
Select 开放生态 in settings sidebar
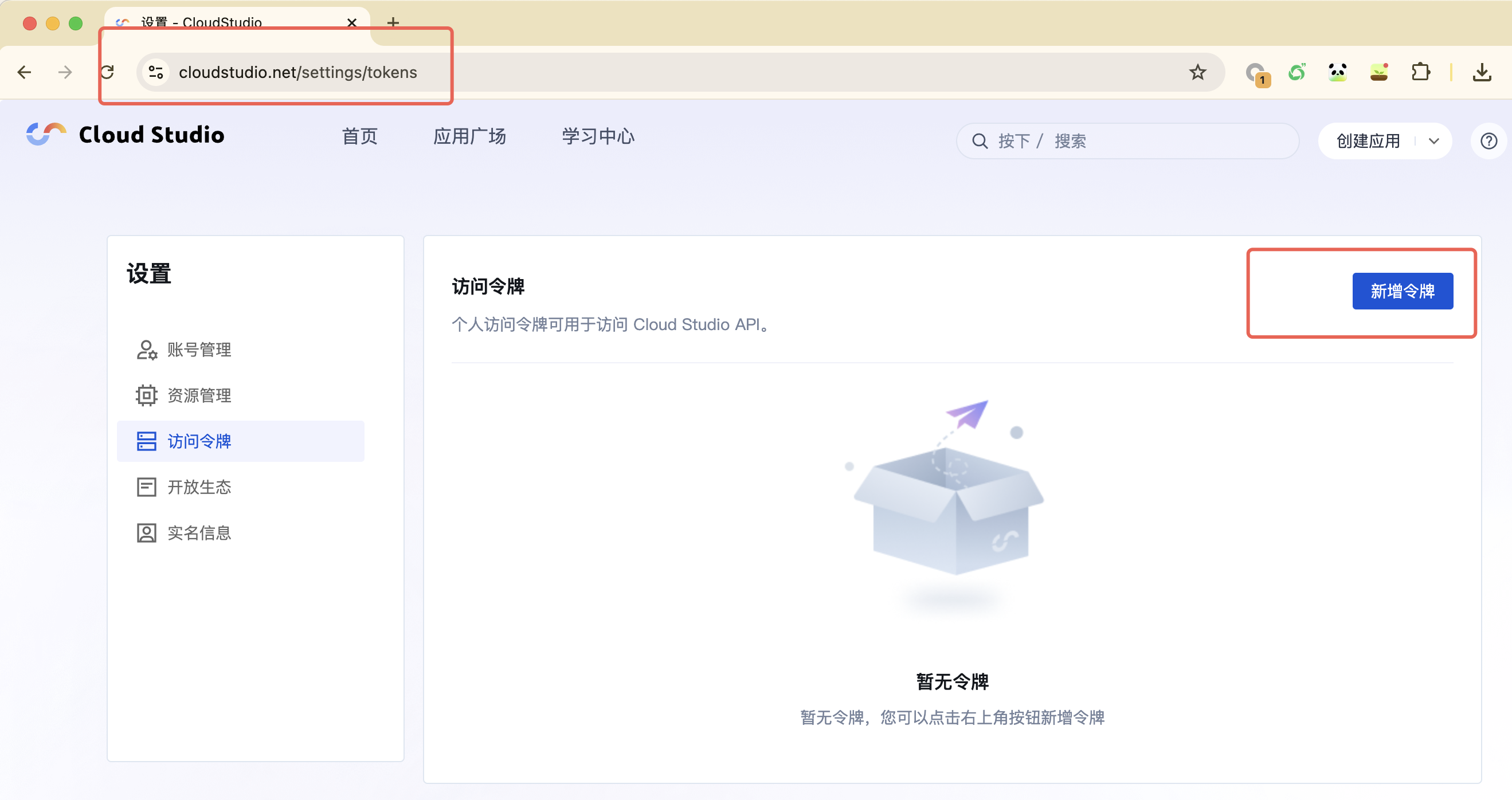[x=241, y=487]
